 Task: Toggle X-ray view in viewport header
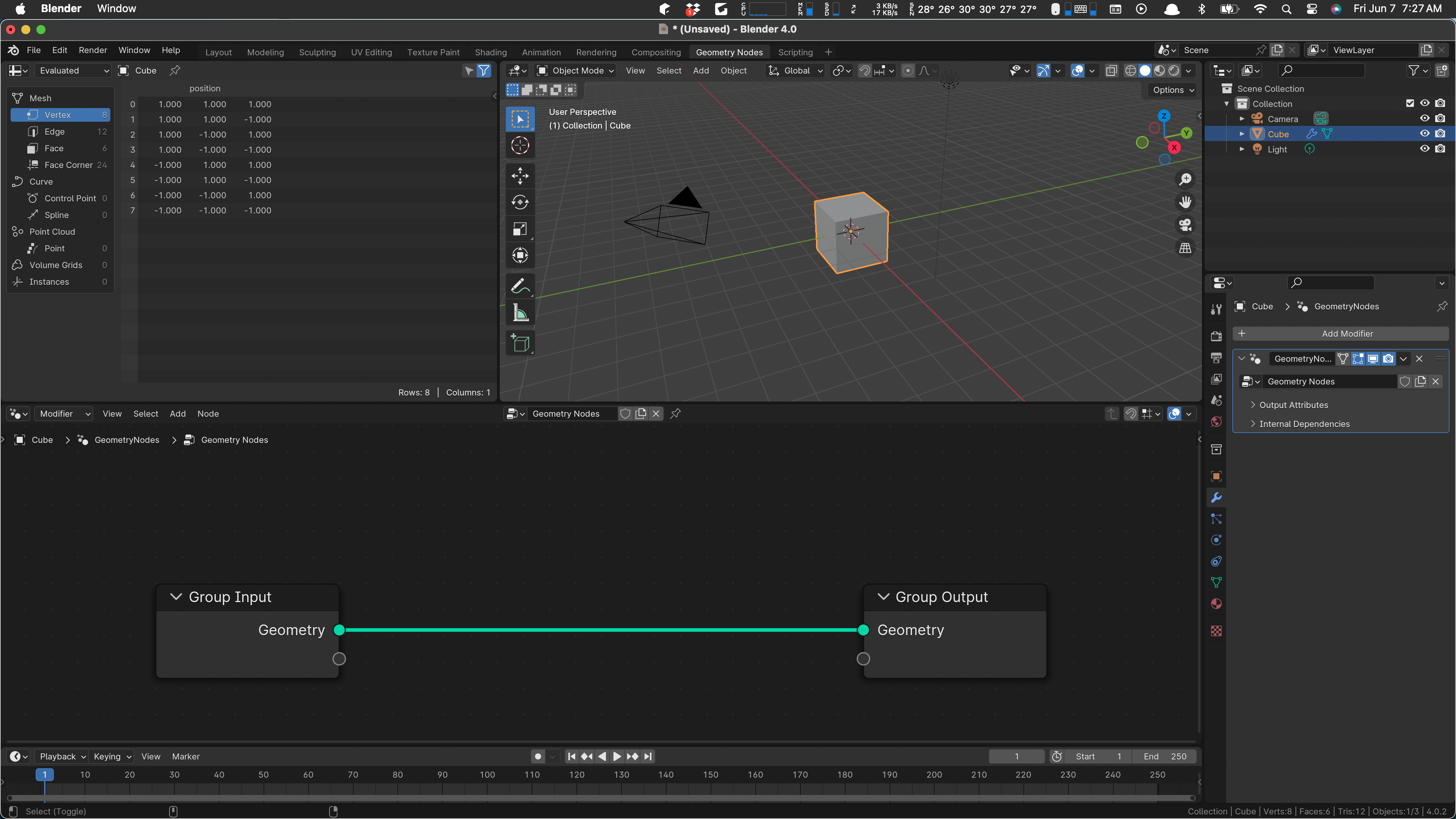(1111, 71)
